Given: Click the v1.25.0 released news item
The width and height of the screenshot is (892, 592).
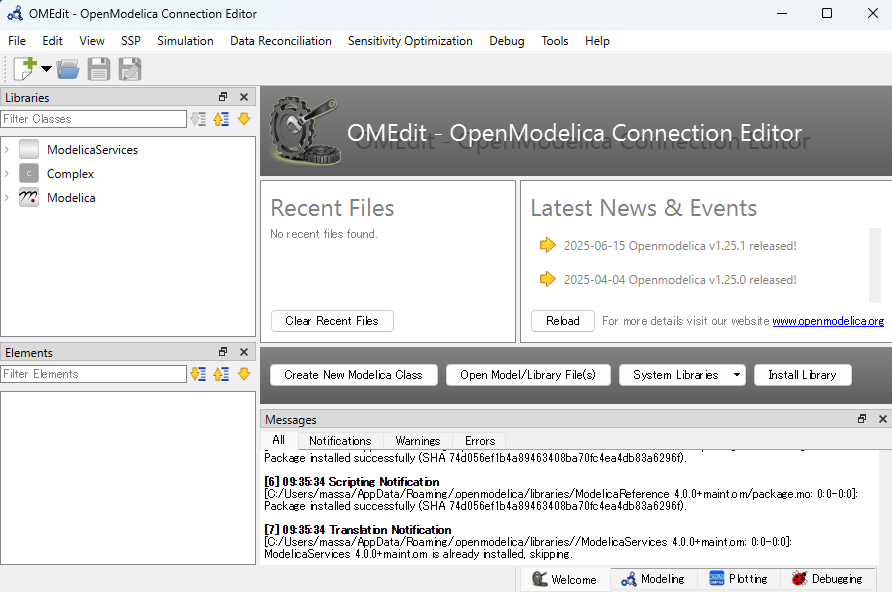Looking at the screenshot, I should tap(680, 280).
